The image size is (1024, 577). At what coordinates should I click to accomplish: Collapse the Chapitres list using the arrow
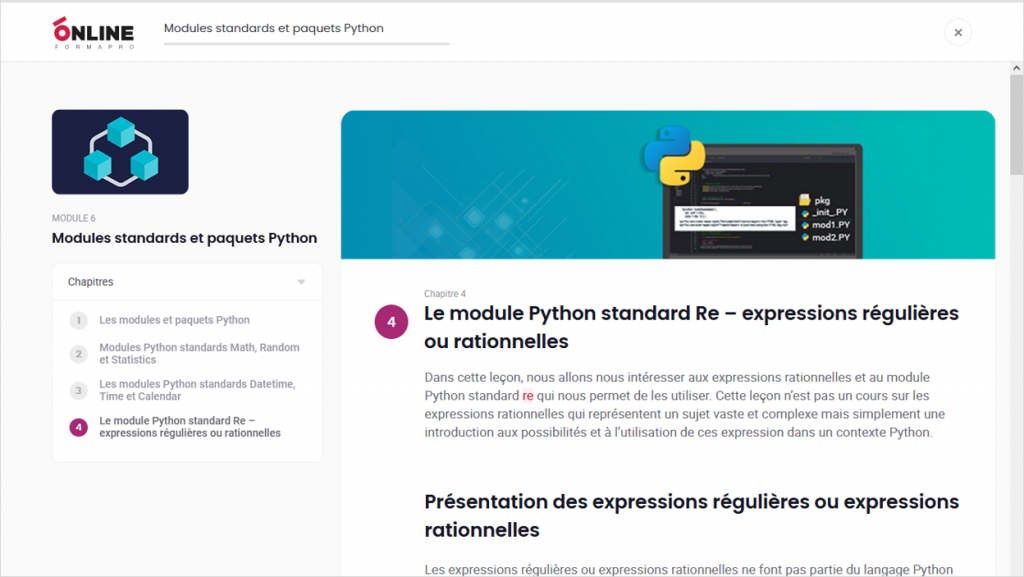(x=301, y=282)
